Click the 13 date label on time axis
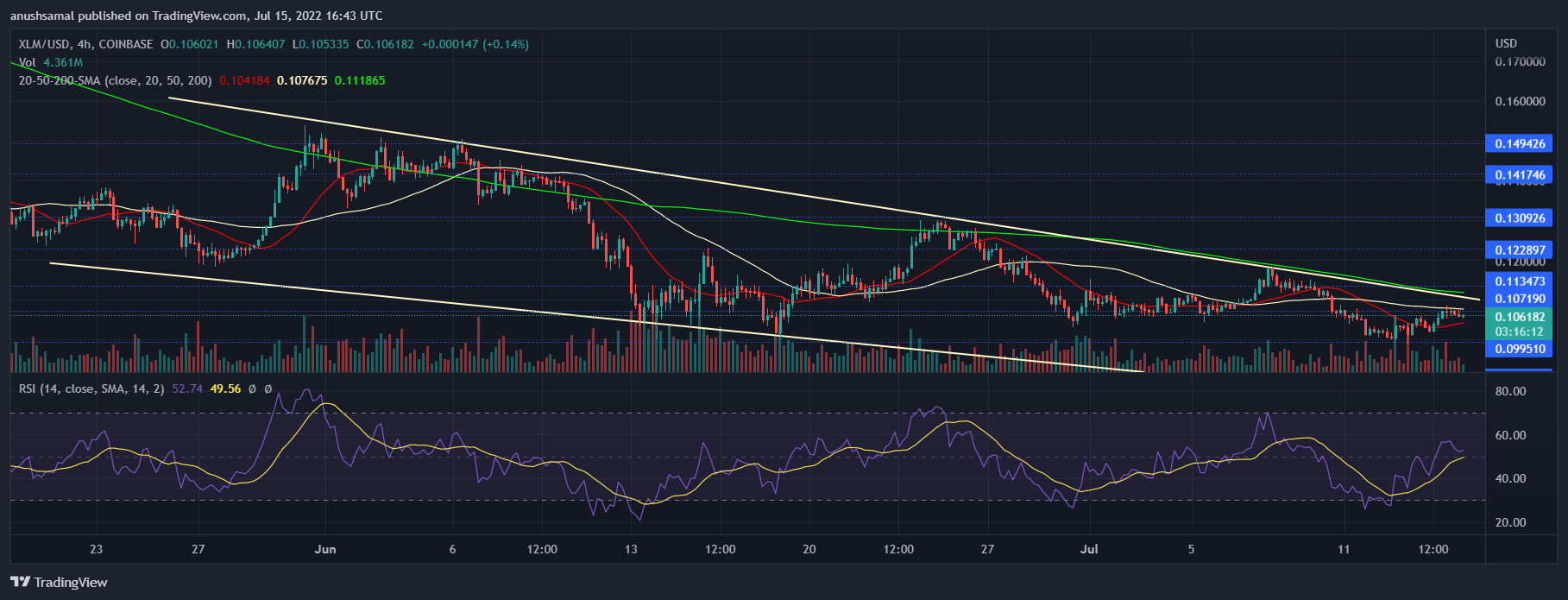1568x600 pixels. [x=631, y=550]
